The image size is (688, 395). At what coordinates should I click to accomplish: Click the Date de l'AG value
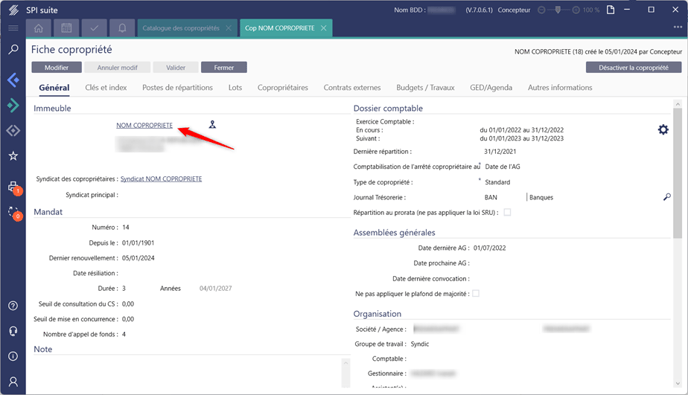502,166
